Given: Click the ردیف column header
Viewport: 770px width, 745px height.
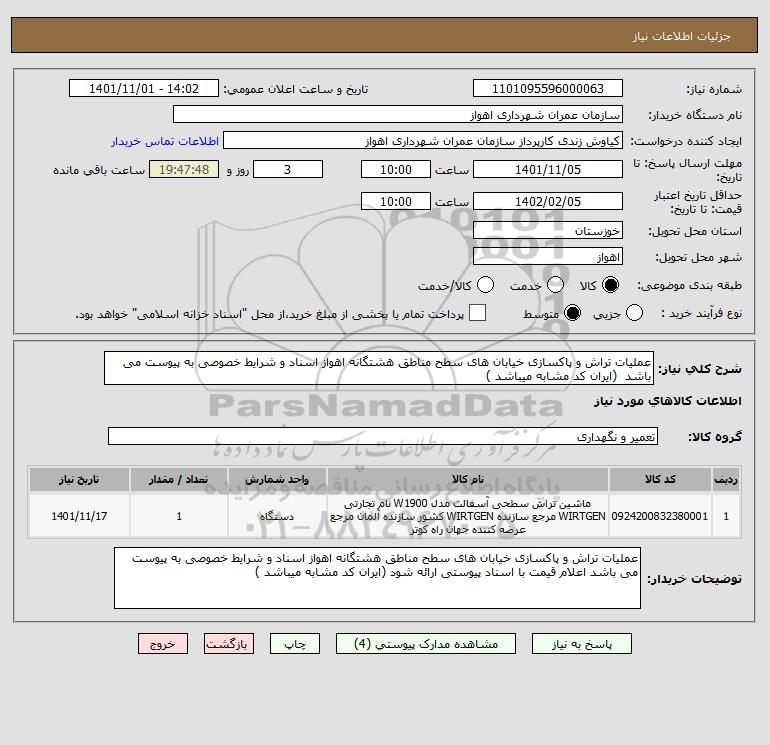Looking at the screenshot, I should tap(726, 479).
